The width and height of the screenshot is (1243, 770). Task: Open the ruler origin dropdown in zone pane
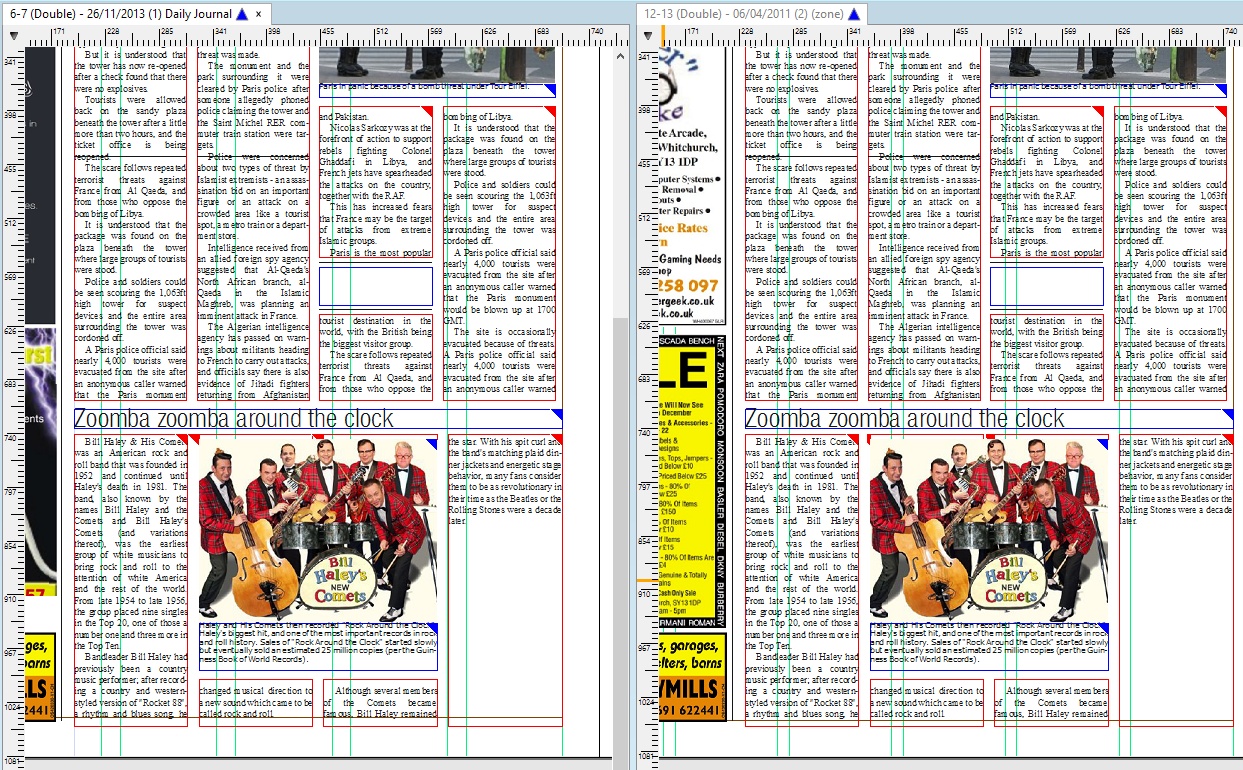[649, 36]
